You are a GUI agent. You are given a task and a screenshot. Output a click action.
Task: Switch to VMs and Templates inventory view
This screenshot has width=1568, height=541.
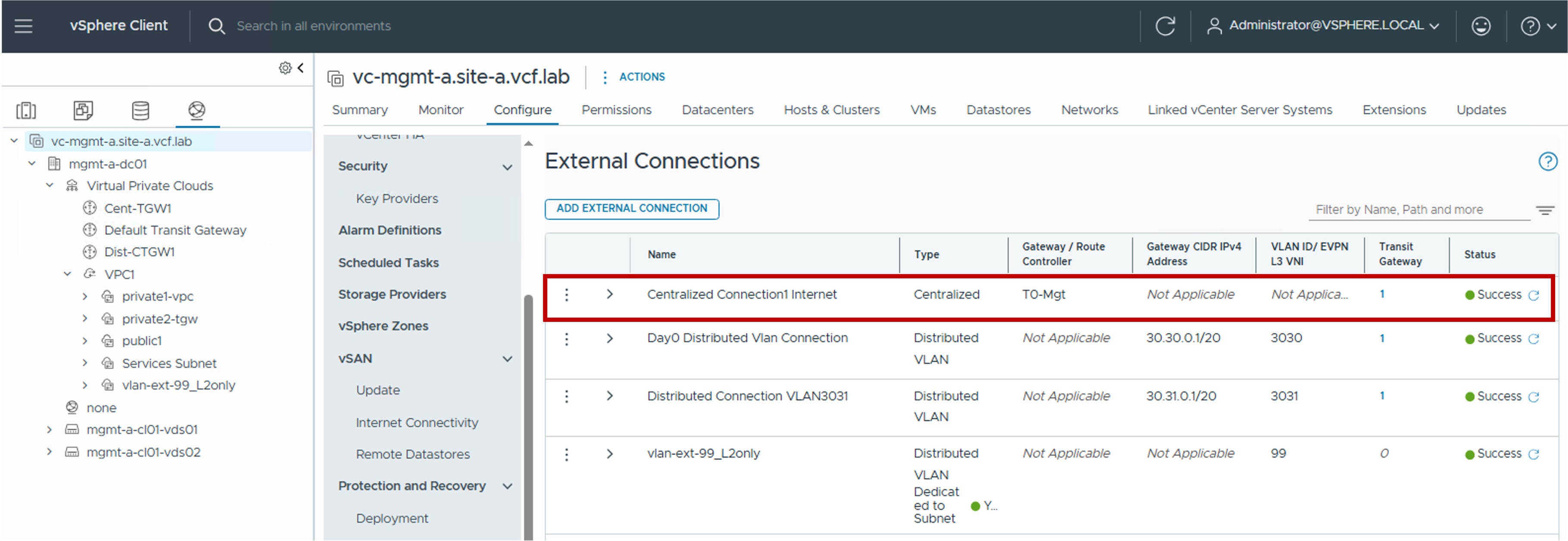[x=83, y=110]
